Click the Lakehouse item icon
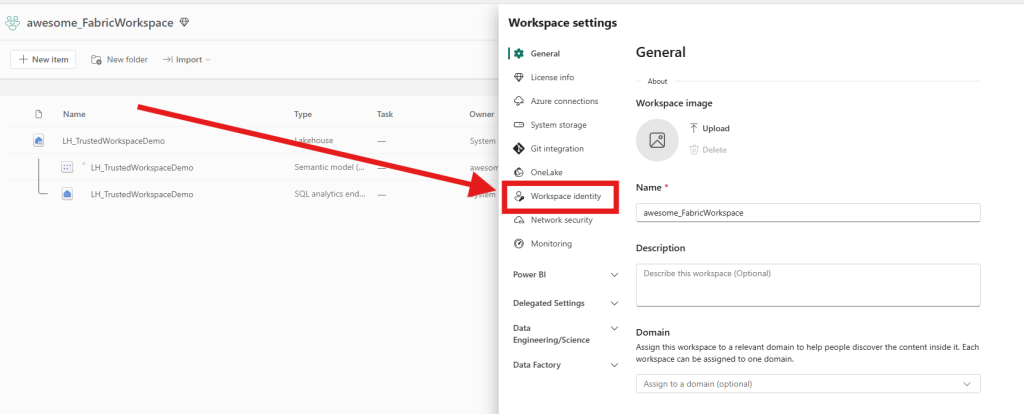Viewport: 1024px width, 414px height. coord(39,140)
